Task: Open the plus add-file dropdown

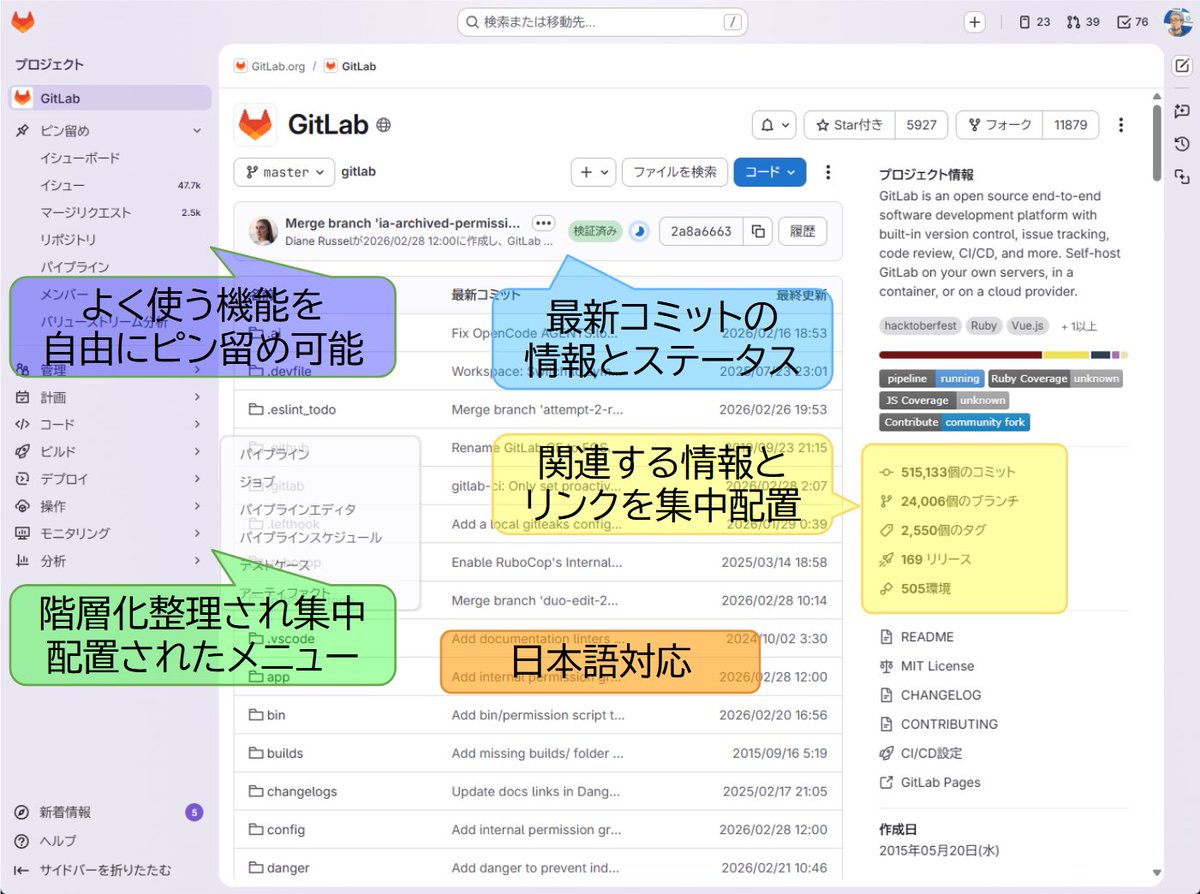Action: tap(593, 172)
